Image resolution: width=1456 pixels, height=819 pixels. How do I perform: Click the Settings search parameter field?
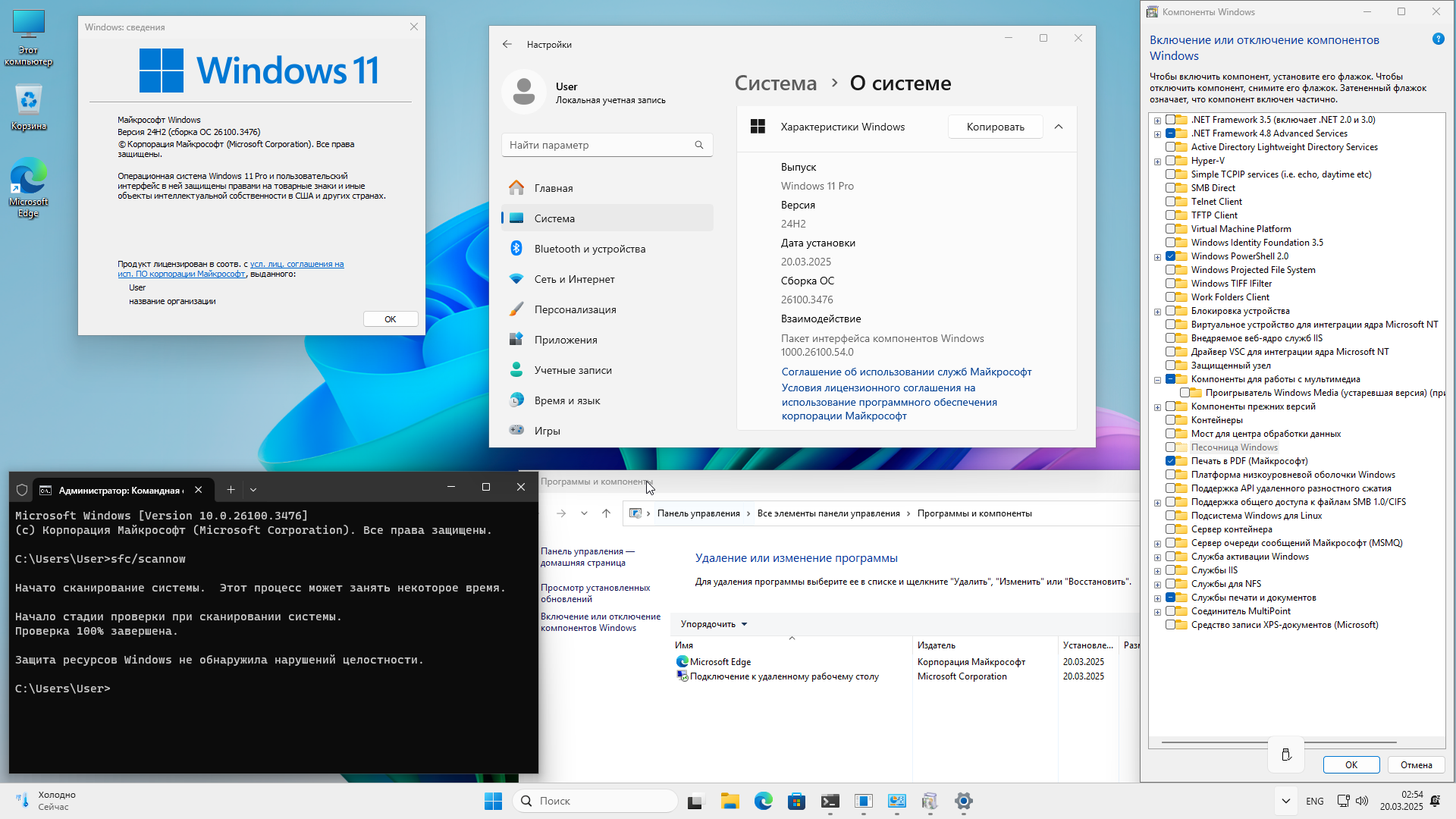pyautogui.click(x=599, y=145)
